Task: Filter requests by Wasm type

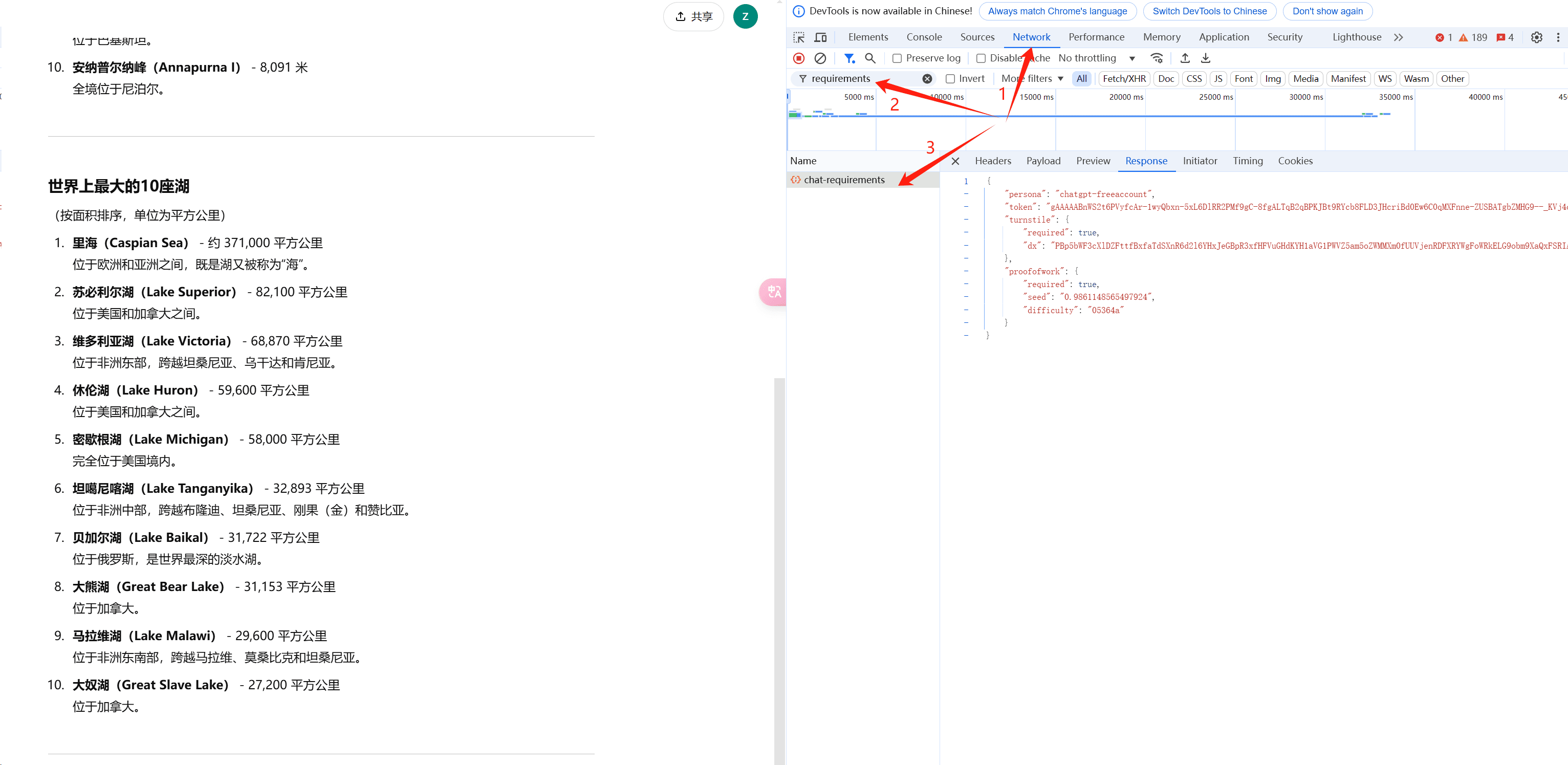Action: [x=1416, y=79]
